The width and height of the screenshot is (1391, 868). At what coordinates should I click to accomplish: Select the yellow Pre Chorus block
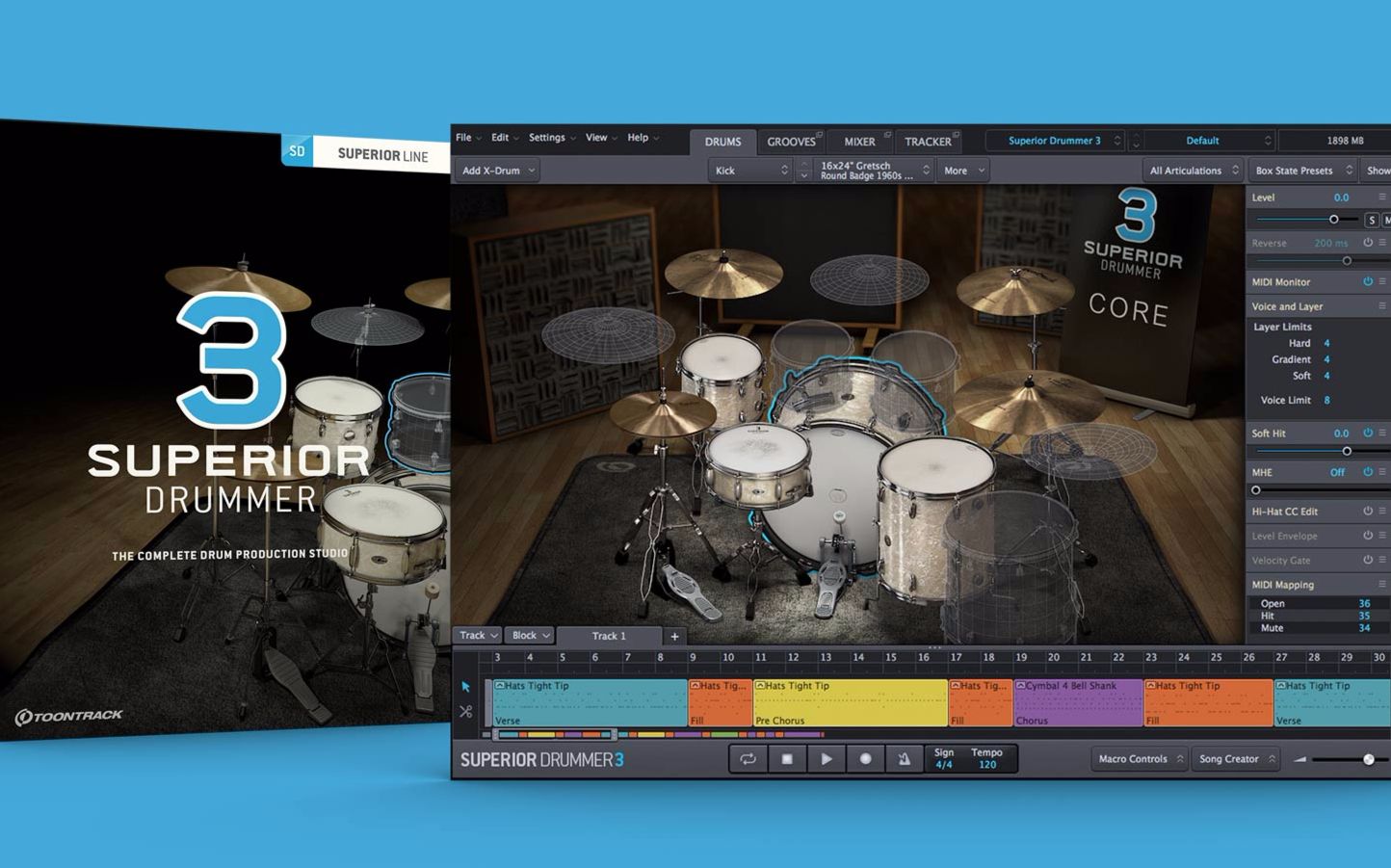click(x=851, y=703)
